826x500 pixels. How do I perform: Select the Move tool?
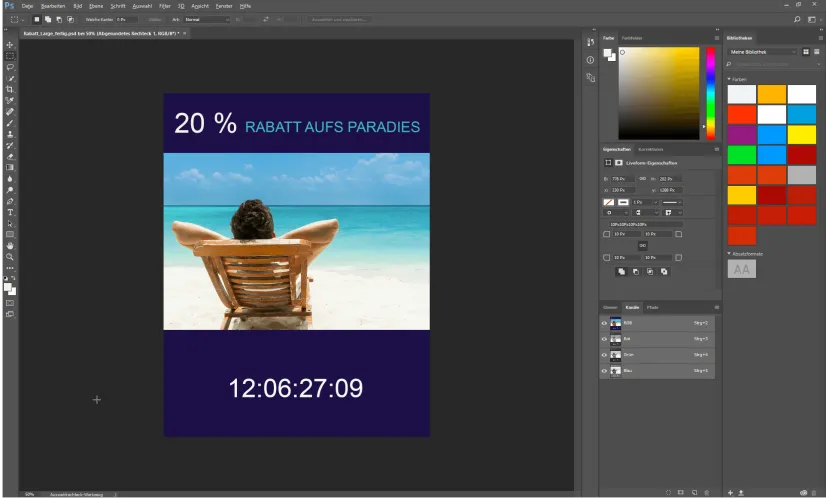click(9, 45)
